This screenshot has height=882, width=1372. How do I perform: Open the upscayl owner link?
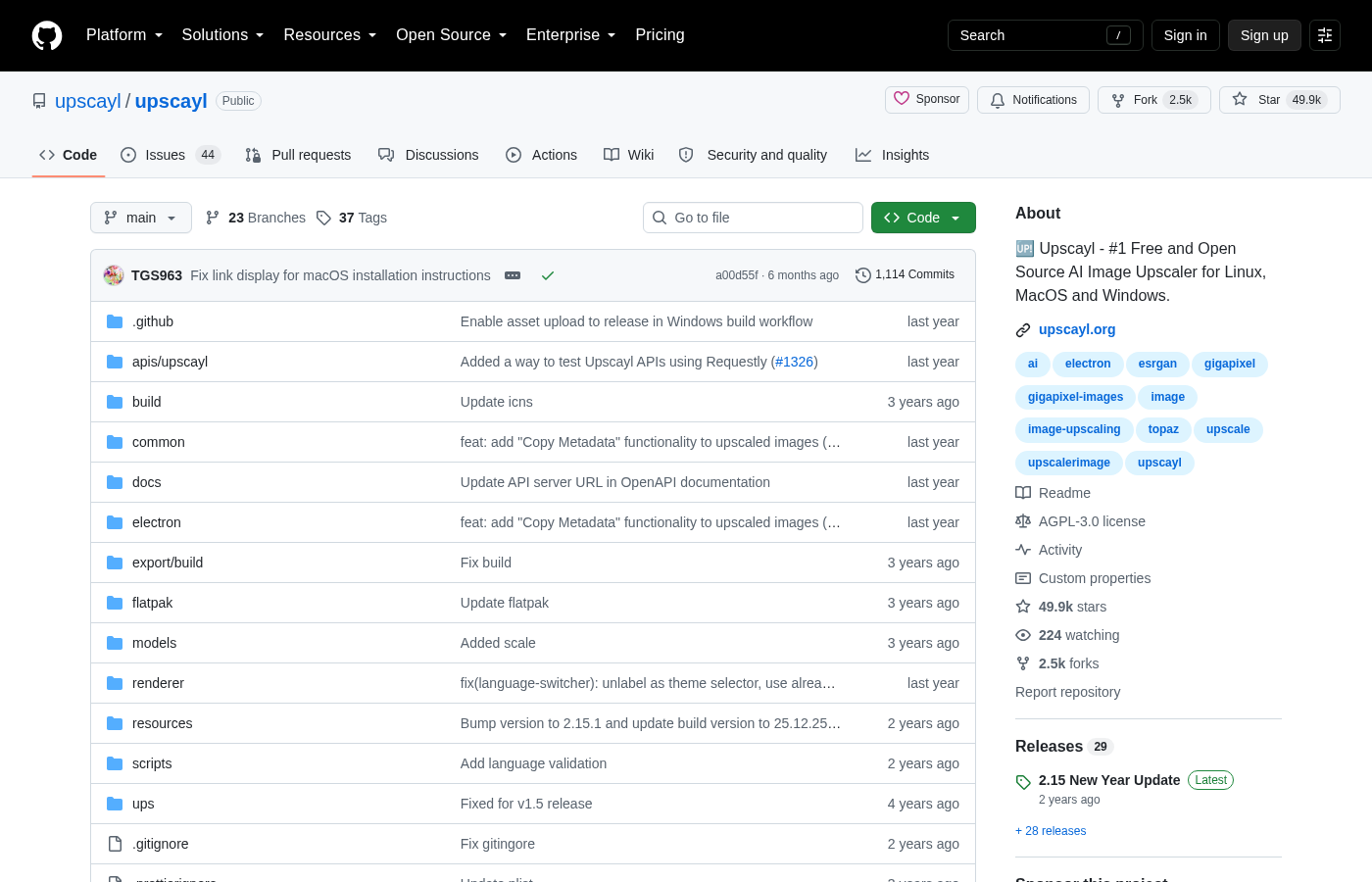88,101
